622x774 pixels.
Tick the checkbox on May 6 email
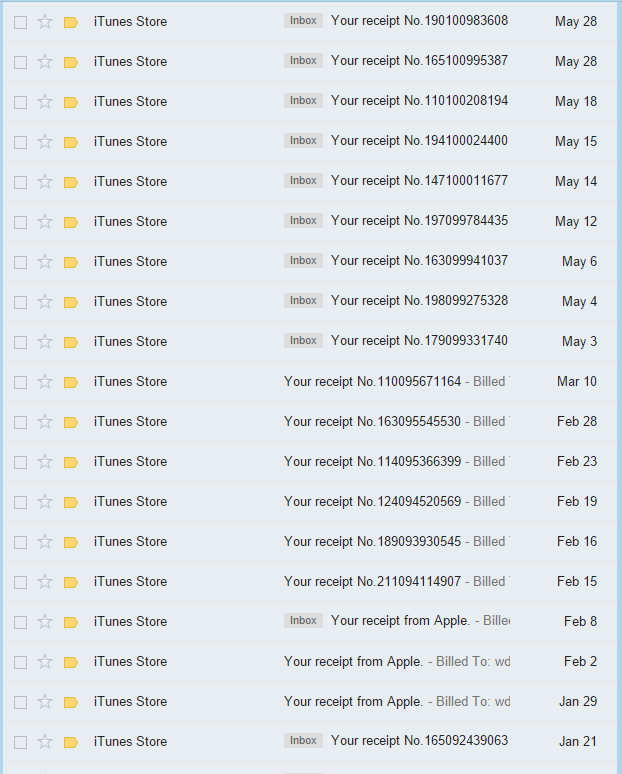coord(20,262)
